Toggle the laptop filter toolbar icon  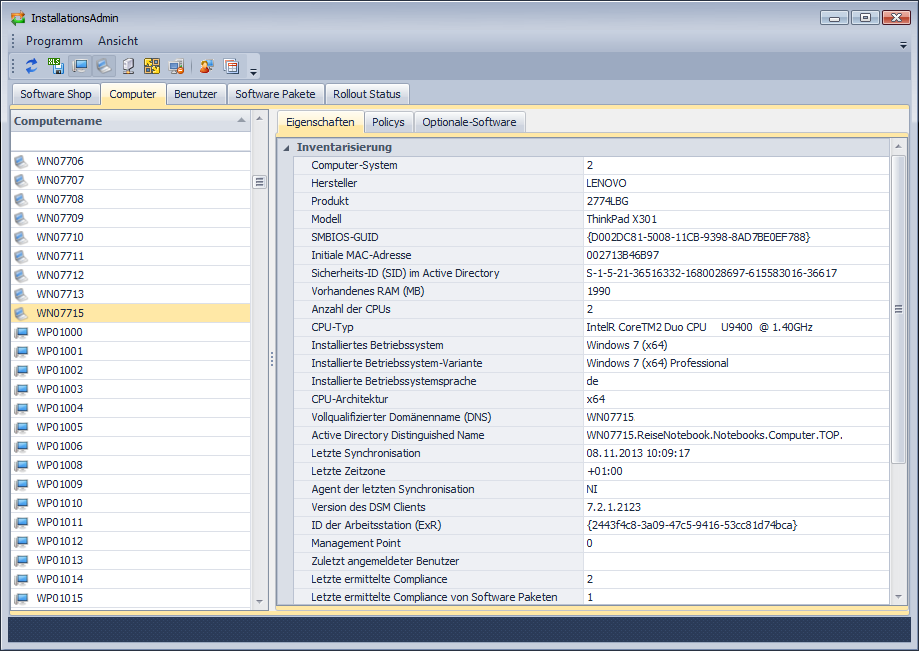tap(104, 67)
